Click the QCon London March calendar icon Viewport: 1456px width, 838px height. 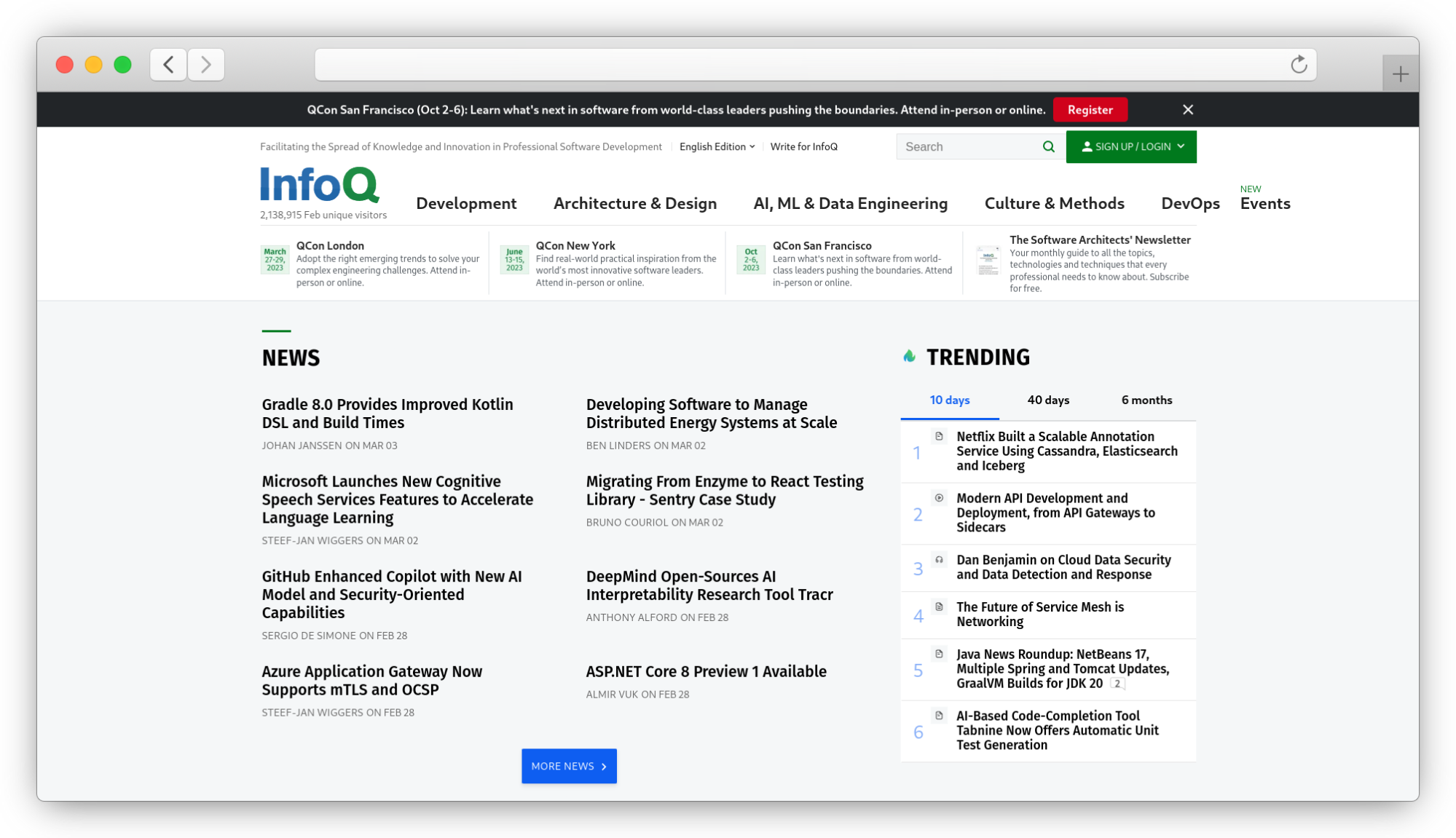[275, 260]
